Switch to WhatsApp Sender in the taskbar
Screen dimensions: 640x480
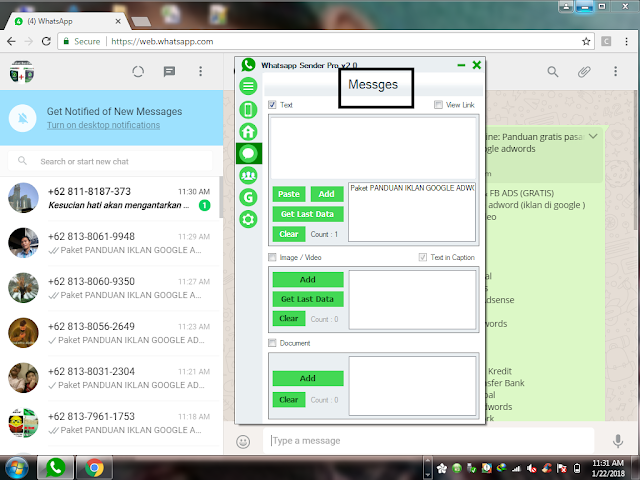55,468
